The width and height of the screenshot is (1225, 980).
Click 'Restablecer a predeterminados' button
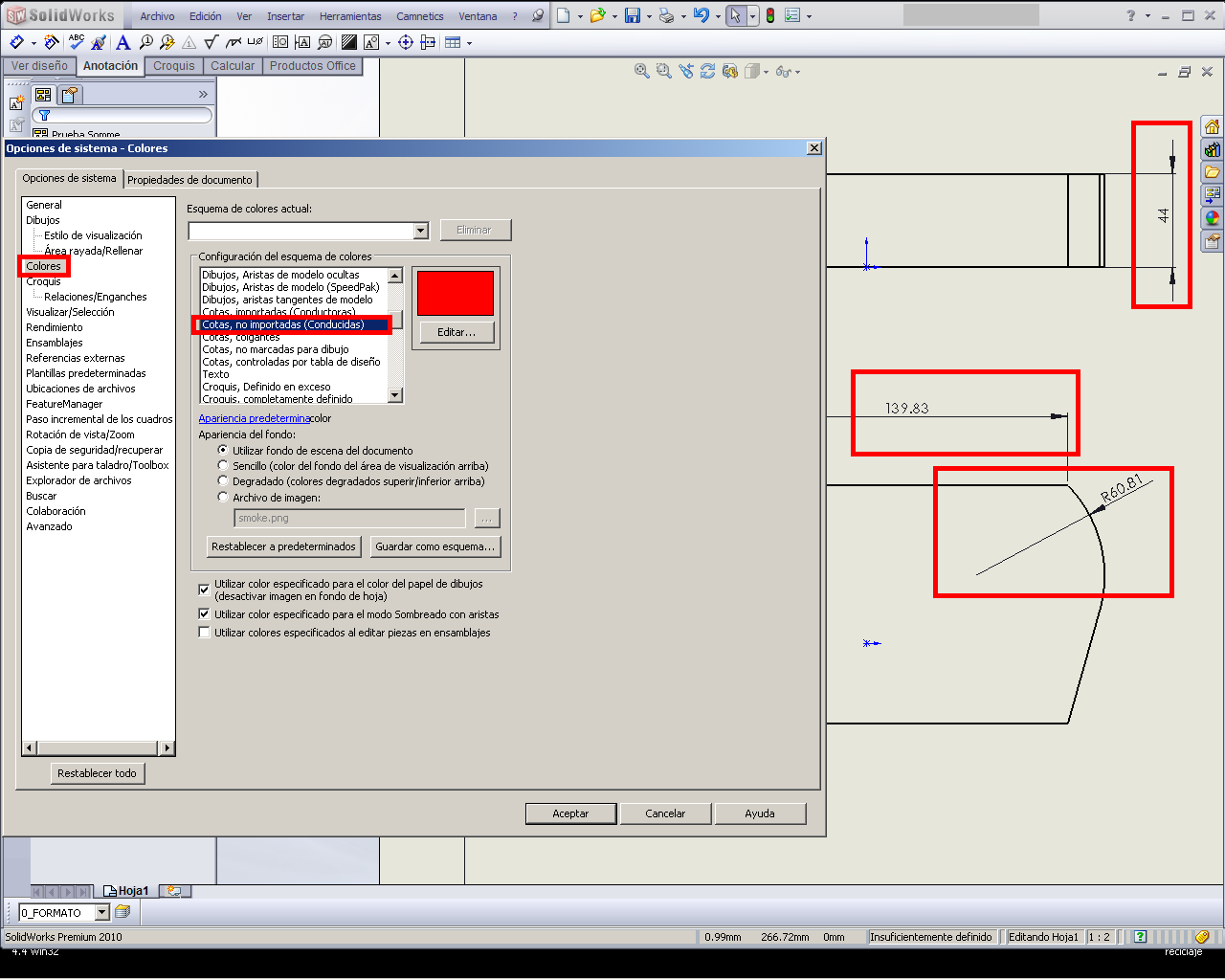[x=283, y=546]
